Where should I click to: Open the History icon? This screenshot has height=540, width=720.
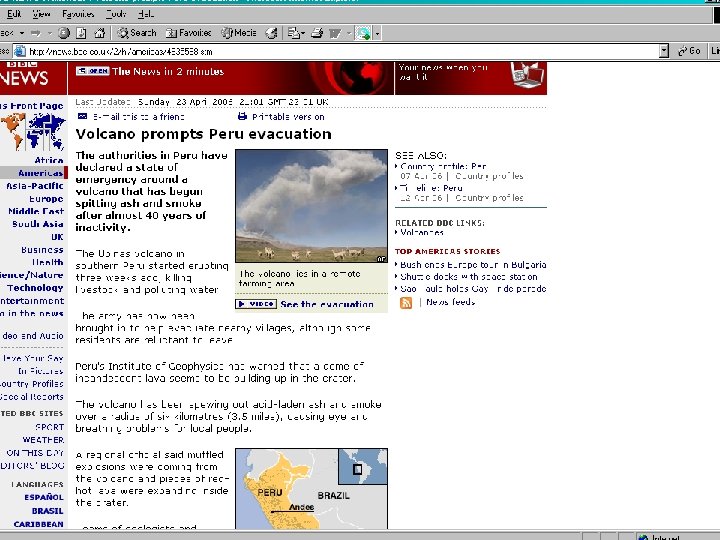tap(271, 33)
